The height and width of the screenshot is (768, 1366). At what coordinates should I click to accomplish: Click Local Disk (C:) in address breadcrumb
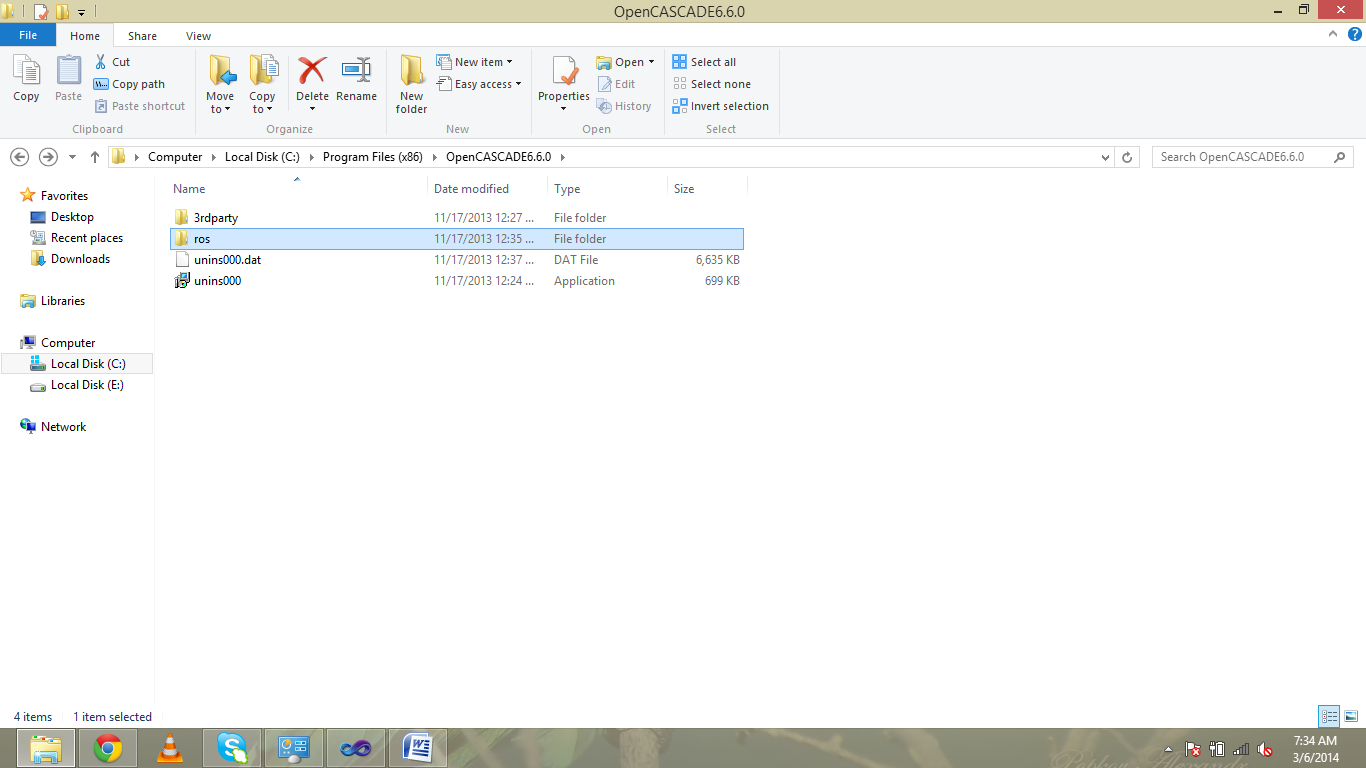click(261, 157)
